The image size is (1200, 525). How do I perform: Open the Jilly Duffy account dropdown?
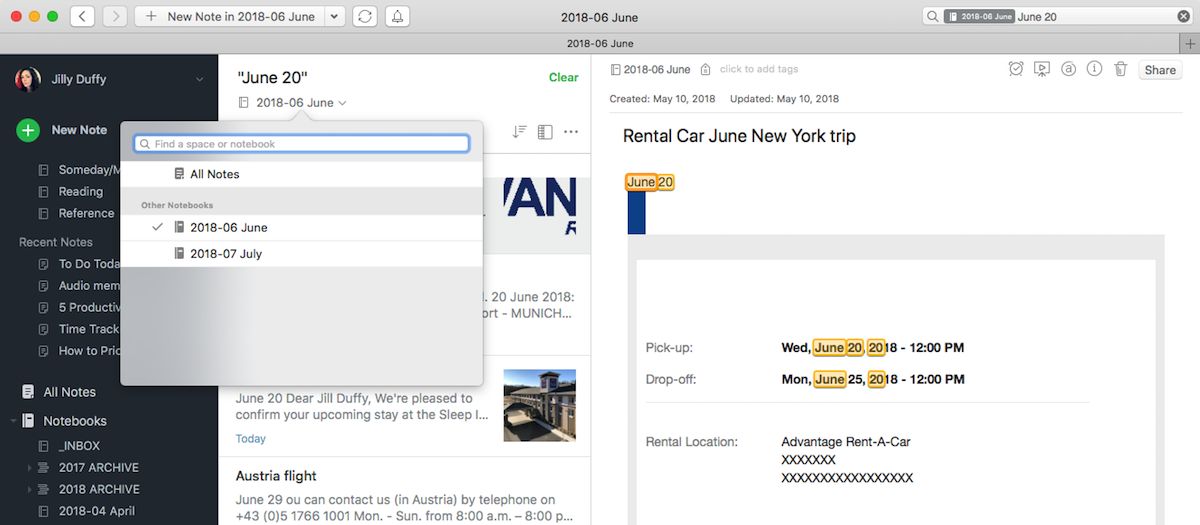[199, 79]
